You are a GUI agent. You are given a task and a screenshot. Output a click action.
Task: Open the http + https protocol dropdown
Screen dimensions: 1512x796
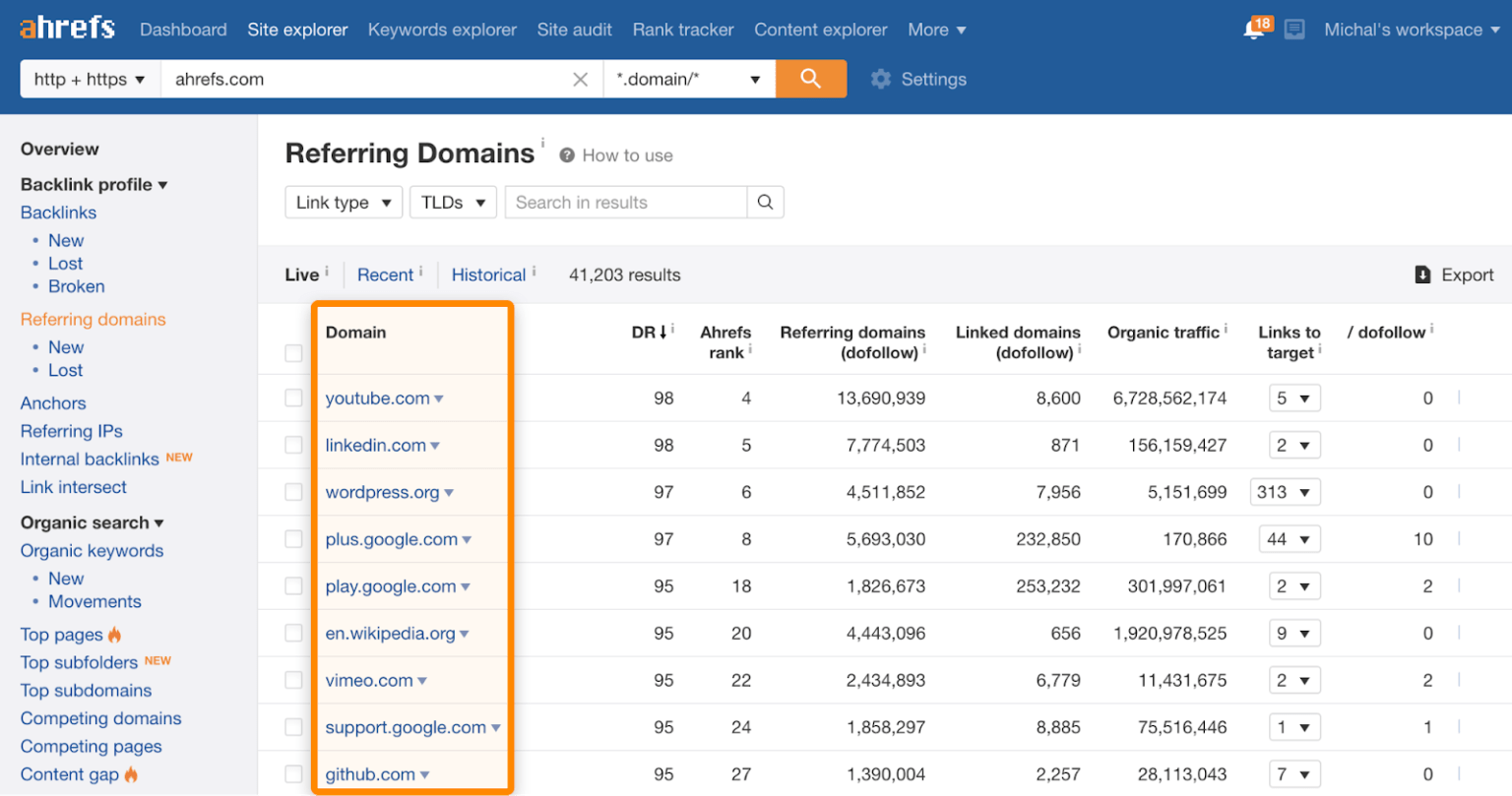point(90,80)
